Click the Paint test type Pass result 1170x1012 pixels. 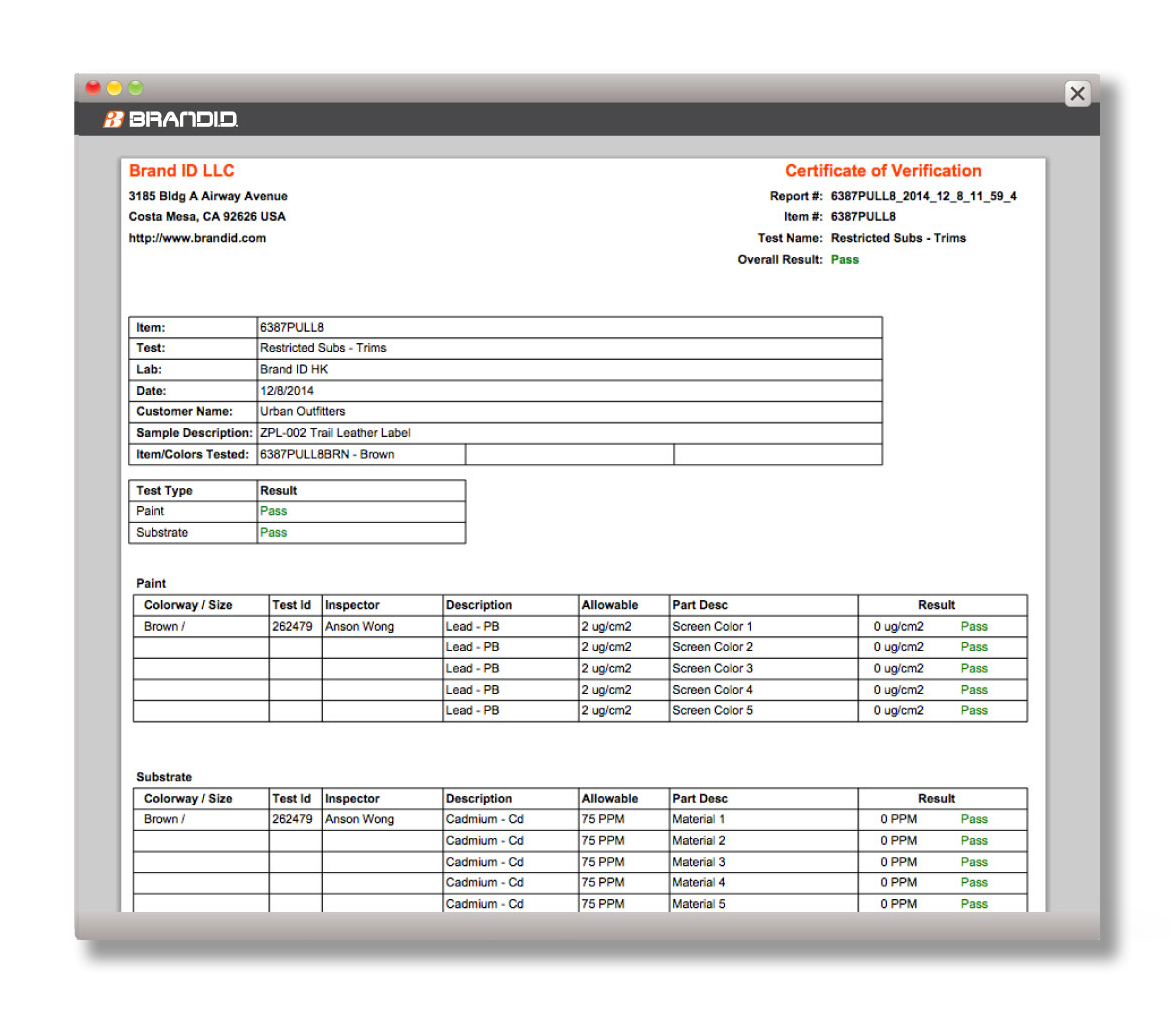tap(273, 511)
